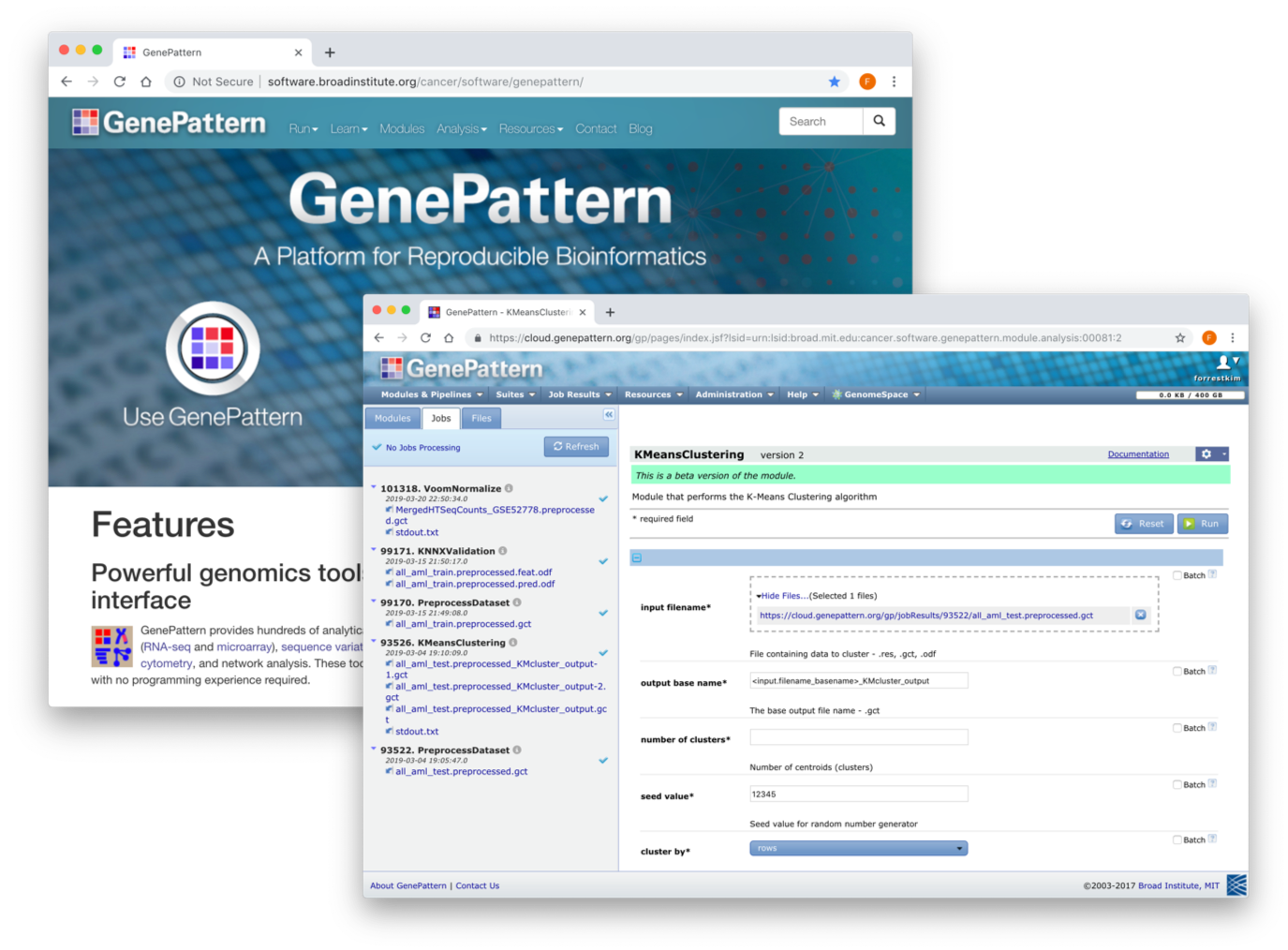This screenshot has width=1288, height=950.
Task: Click the blue bookmark star in the back window
Action: [834, 82]
